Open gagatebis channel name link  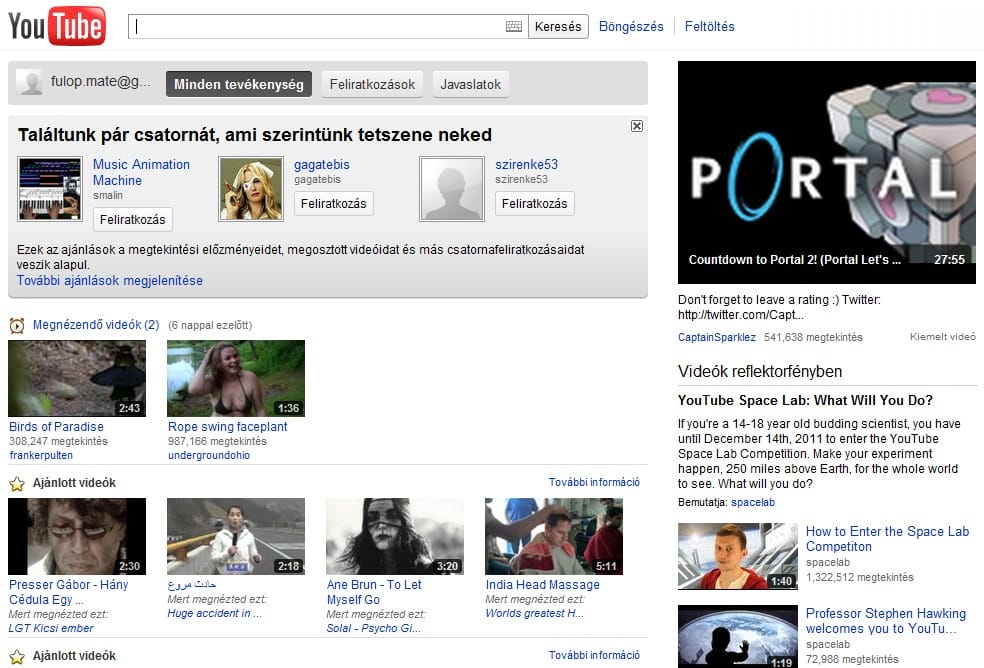(321, 164)
